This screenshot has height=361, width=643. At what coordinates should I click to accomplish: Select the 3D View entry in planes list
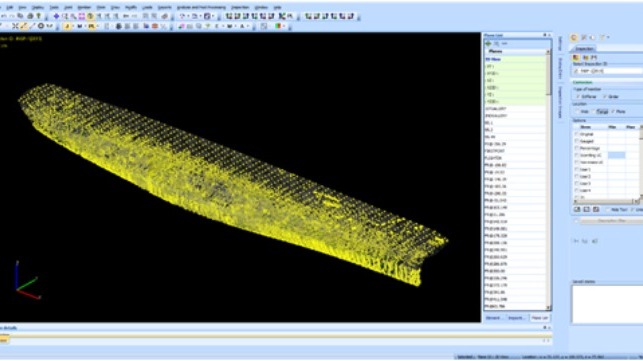point(515,59)
